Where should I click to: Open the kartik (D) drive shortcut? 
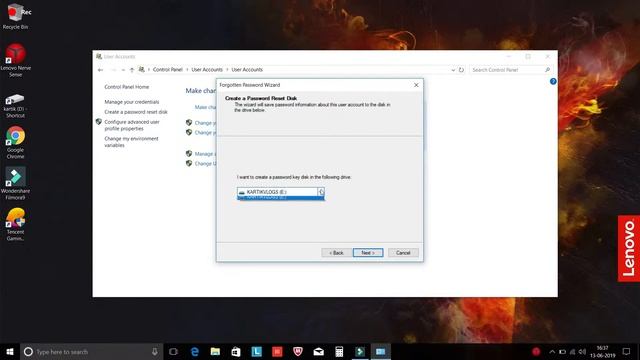point(15,106)
